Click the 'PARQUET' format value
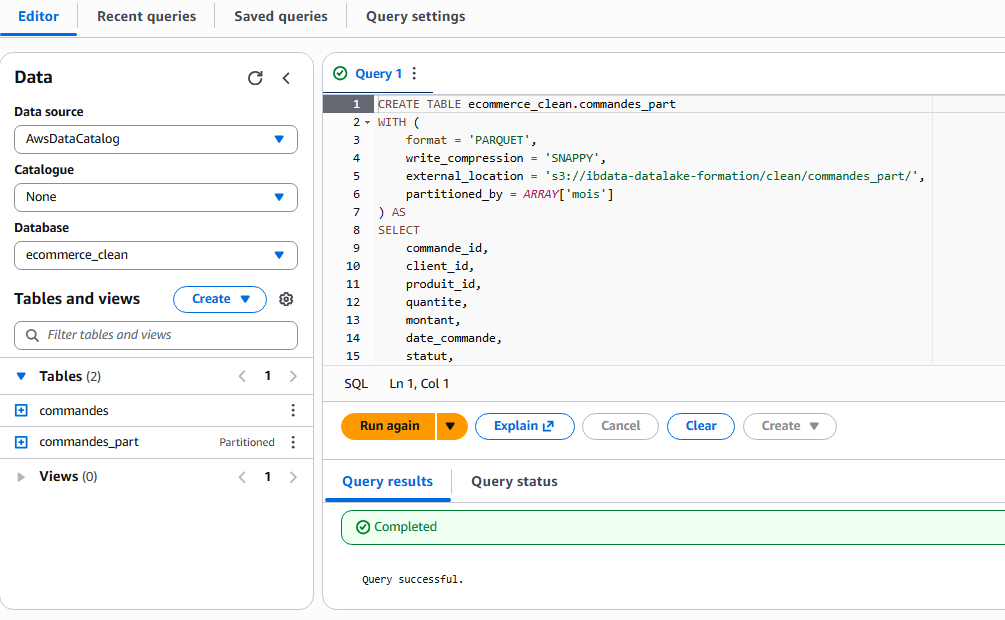Screen dimensions: 1005x620 pyautogui.click(x=502, y=140)
